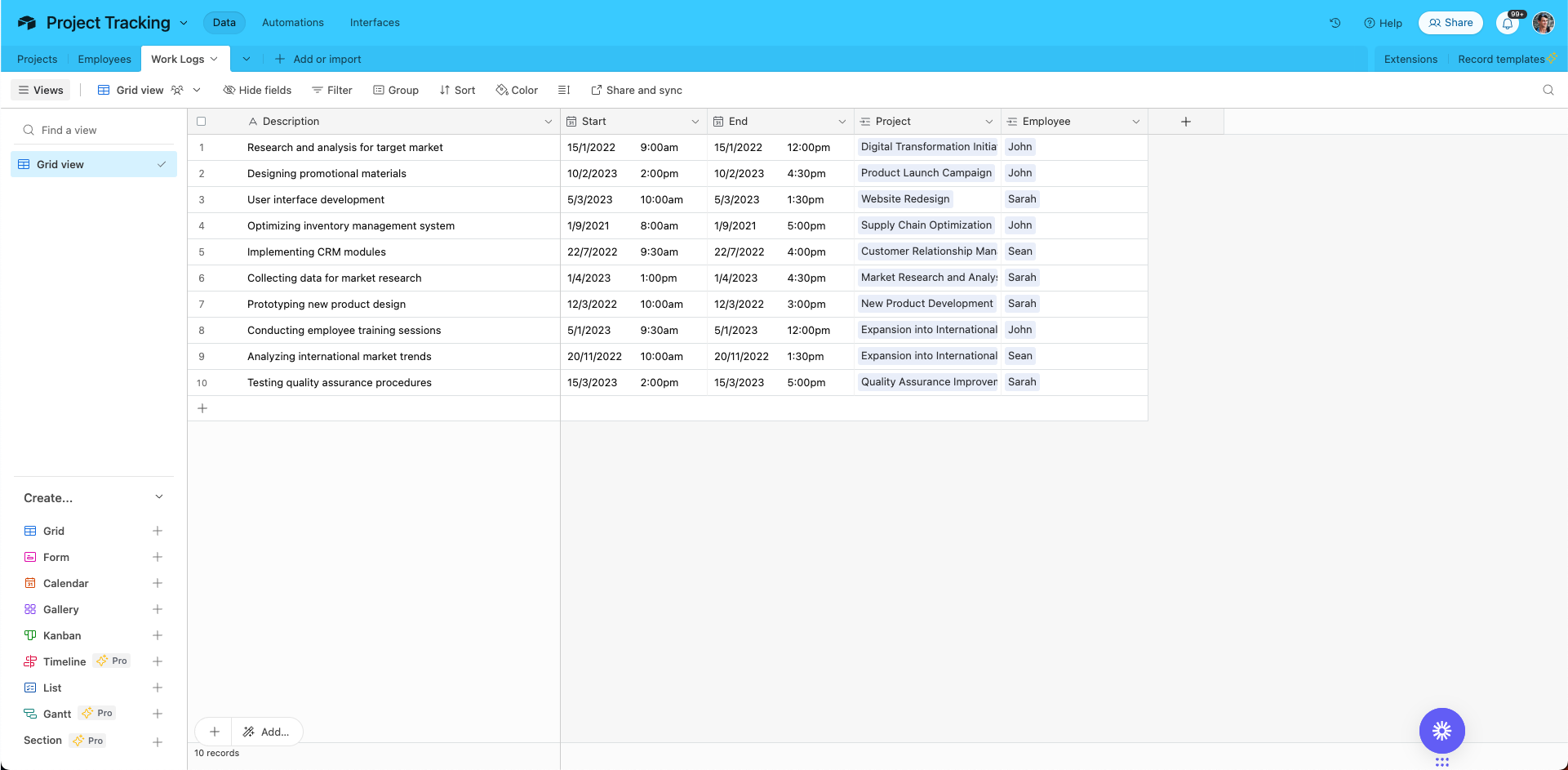This screenshot has height=770, width=1568.
Task: Click the Extensions button
Action: 1410,59
